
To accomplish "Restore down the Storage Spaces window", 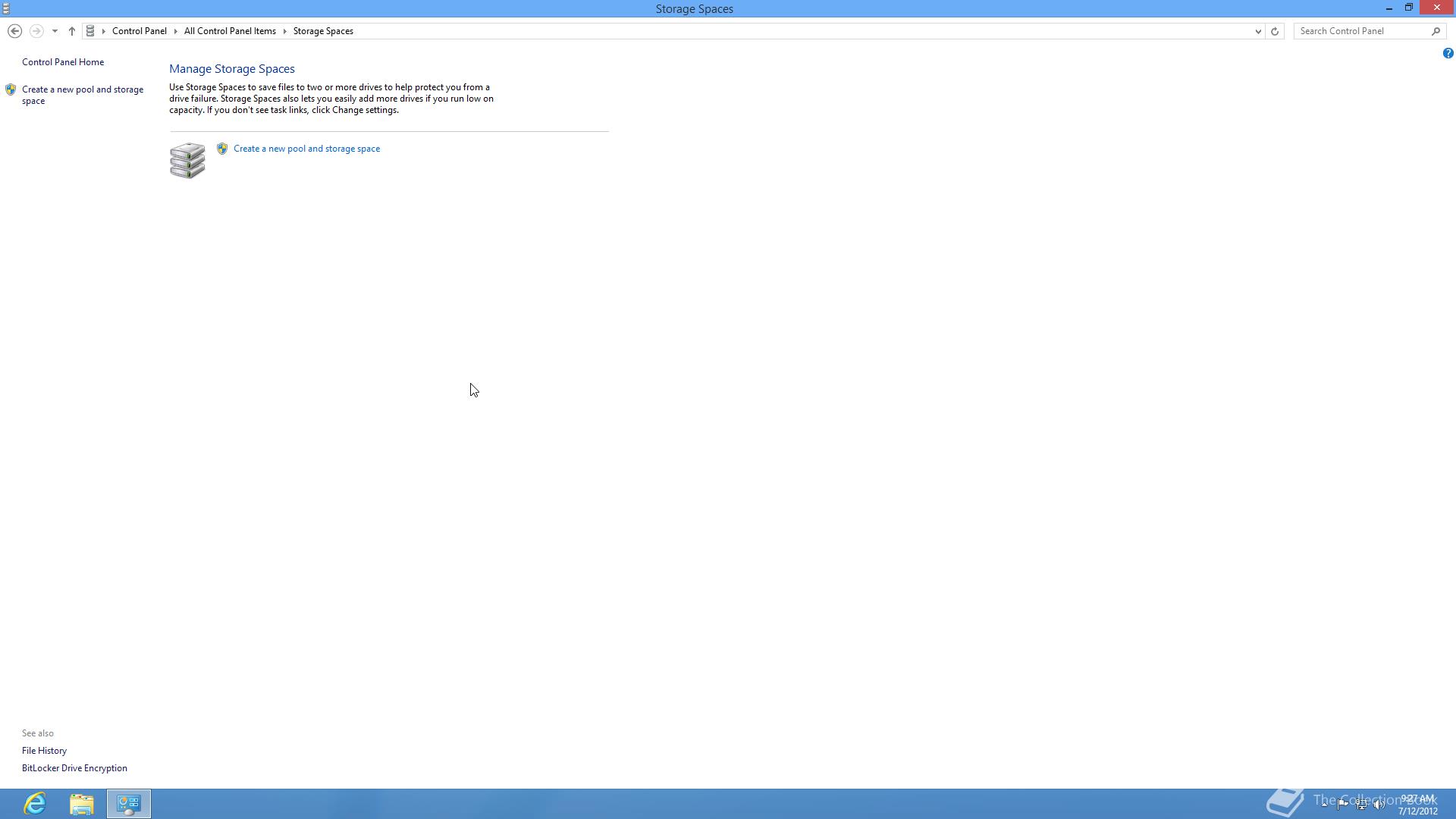I will pos(1409,8).
